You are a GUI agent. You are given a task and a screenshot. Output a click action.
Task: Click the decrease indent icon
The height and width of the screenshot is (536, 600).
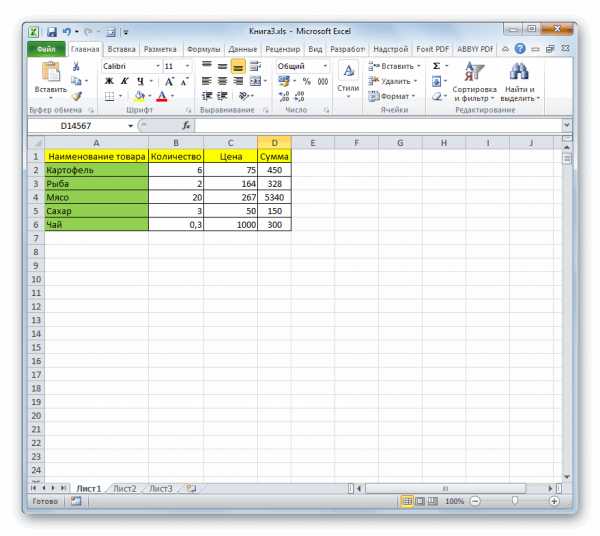point(207,96)
